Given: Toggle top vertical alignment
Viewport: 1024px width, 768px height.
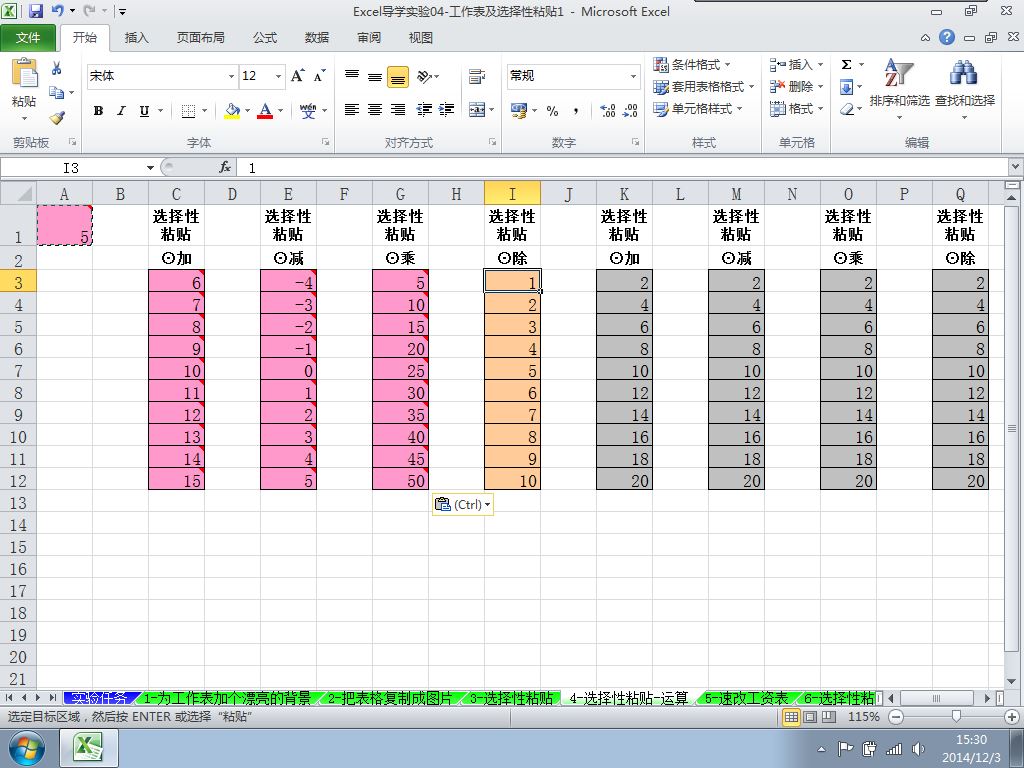Looking at the screenshot, I should click(x=351, y=76).
